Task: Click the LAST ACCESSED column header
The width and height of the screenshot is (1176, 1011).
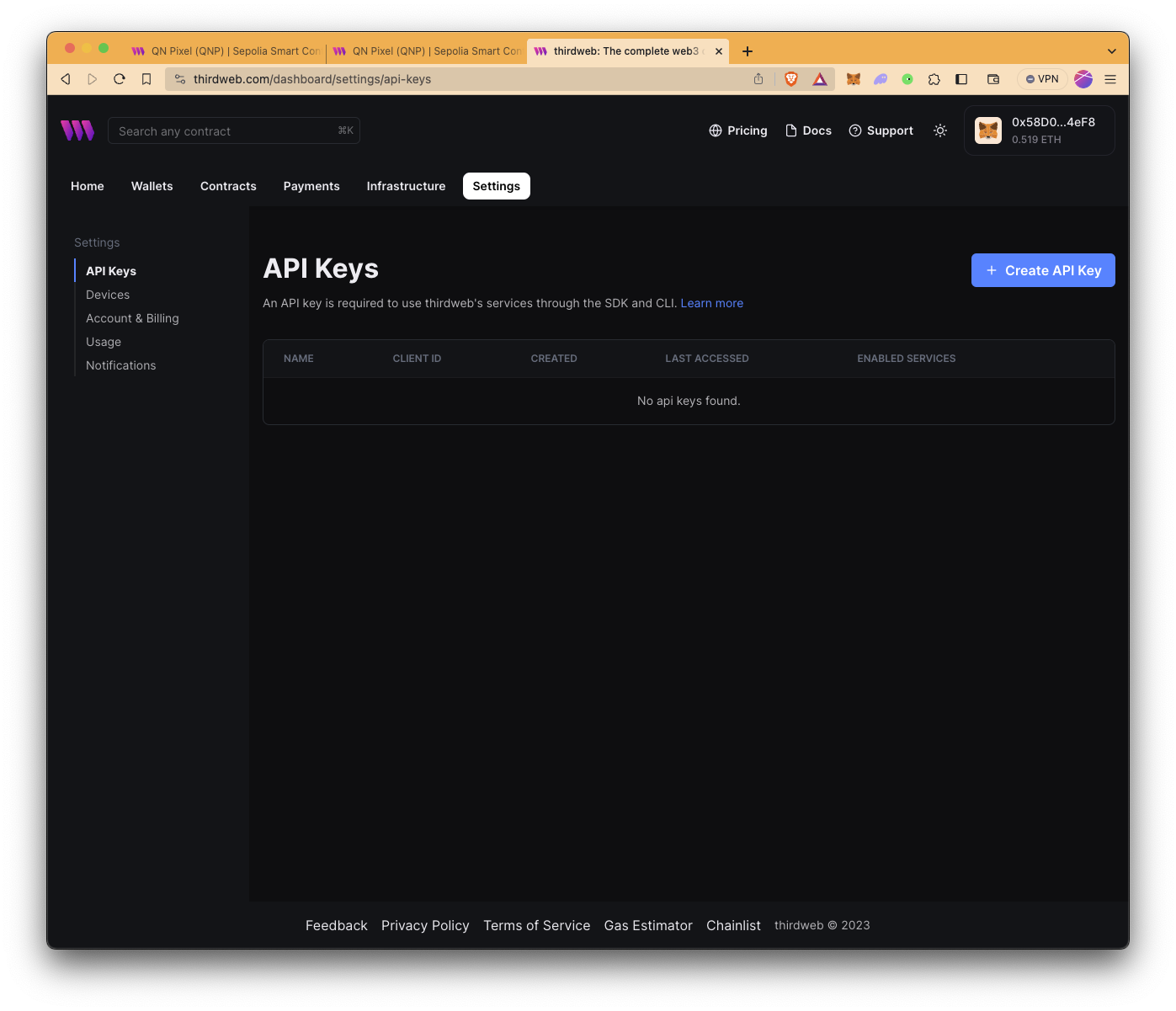Action: 707,359
